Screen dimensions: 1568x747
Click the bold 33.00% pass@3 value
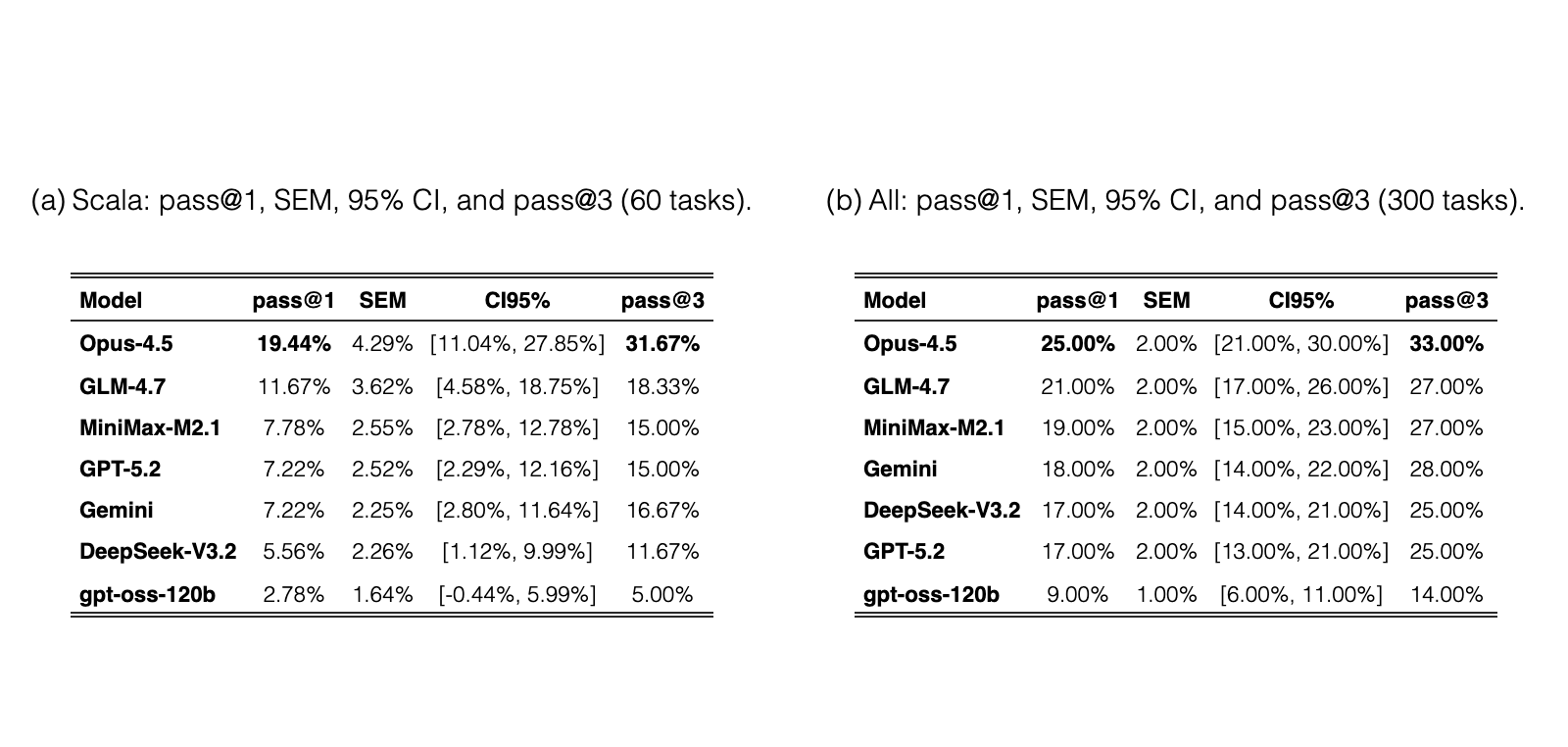point(1446,344)
